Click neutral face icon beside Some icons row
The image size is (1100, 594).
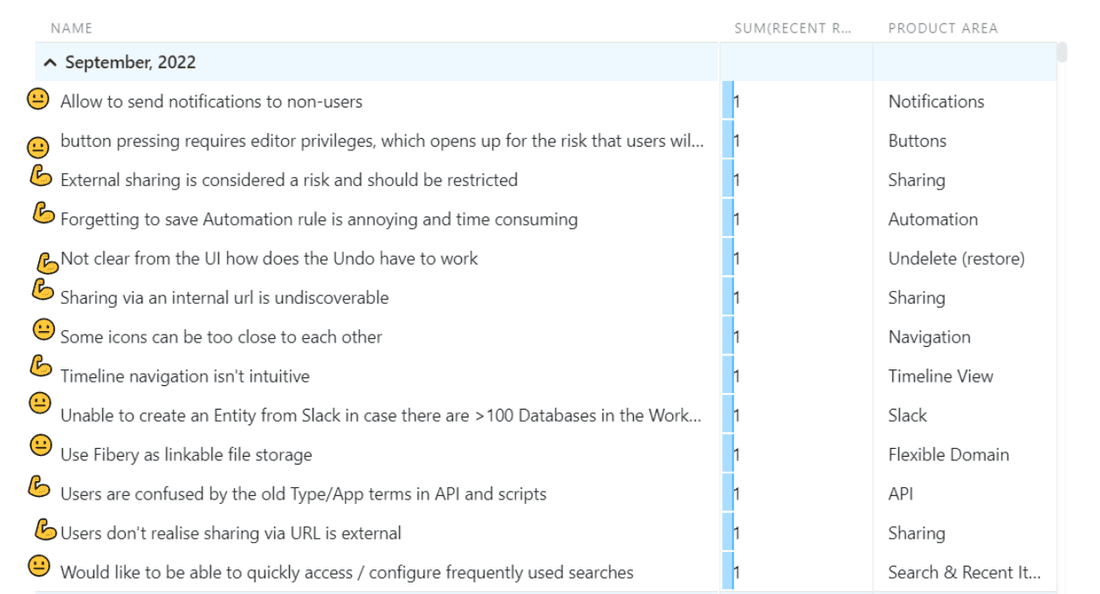(x=43, y=329)
